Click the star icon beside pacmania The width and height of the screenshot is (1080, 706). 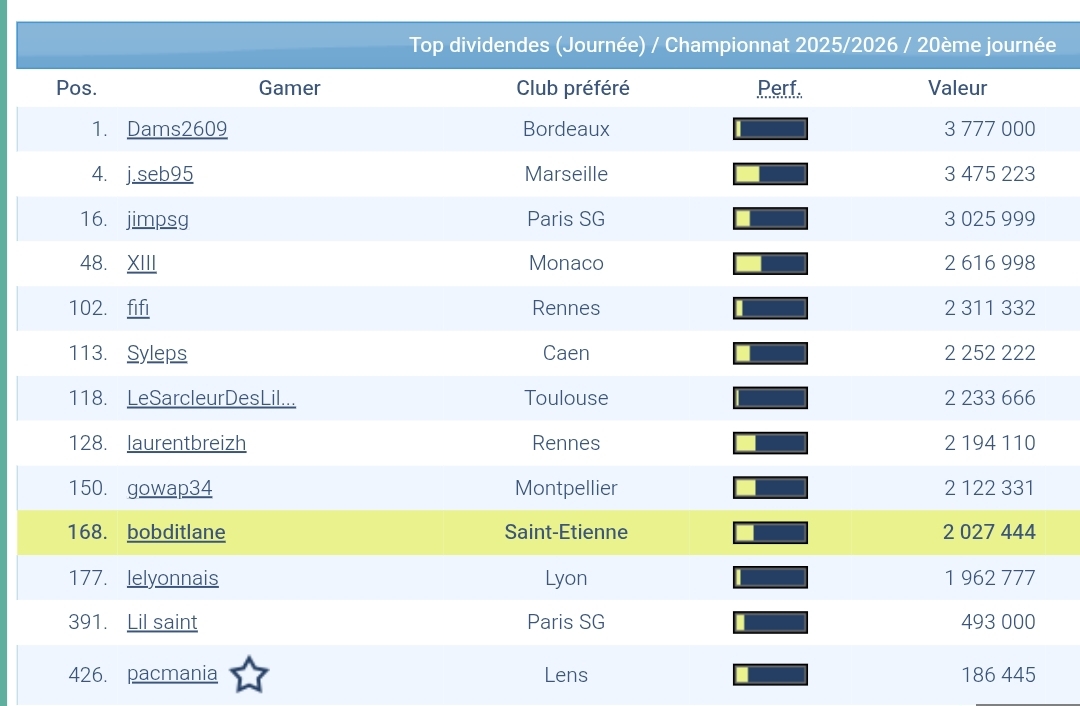(250, 675)
